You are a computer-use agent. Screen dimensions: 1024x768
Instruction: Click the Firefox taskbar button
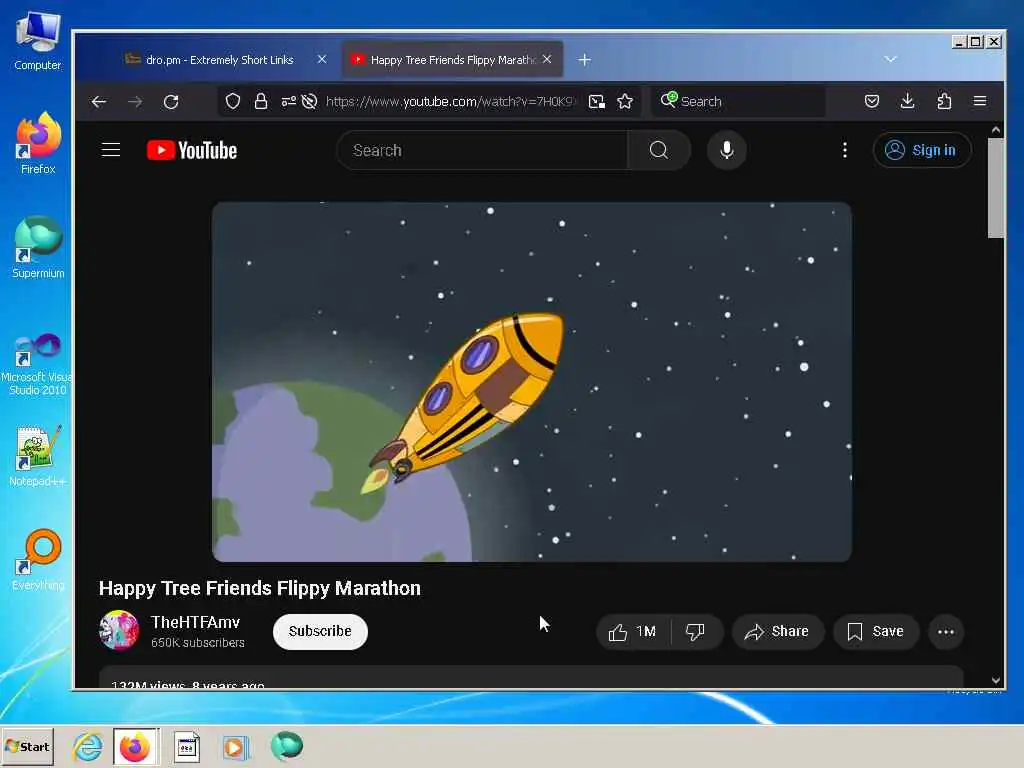135,746
